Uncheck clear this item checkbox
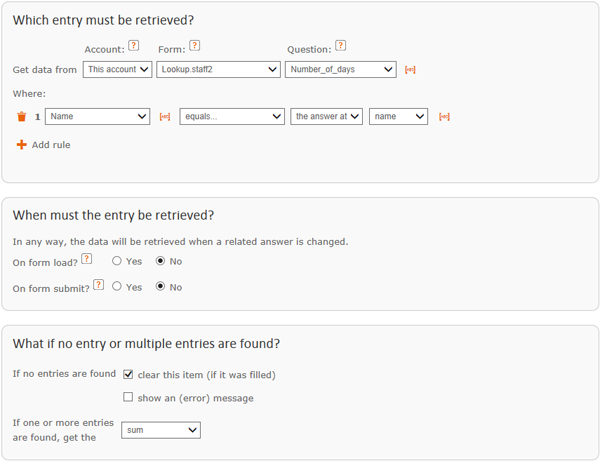The height and width of the screenshot is (461, 600). coord(128,374)
